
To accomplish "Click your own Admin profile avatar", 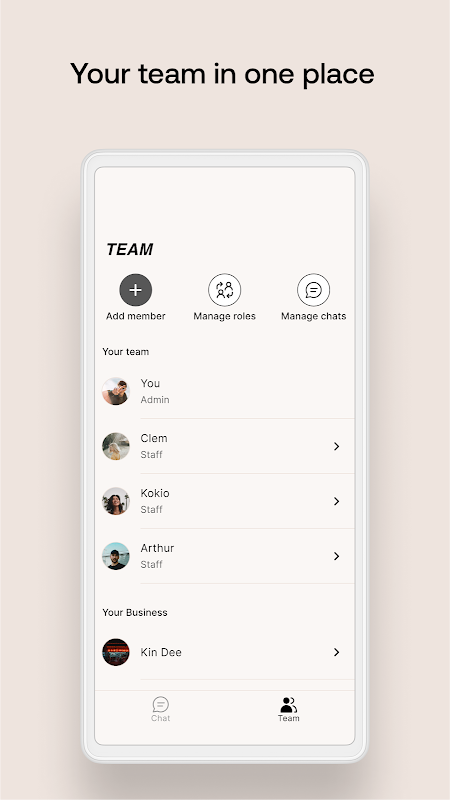I will pos(116,391).
